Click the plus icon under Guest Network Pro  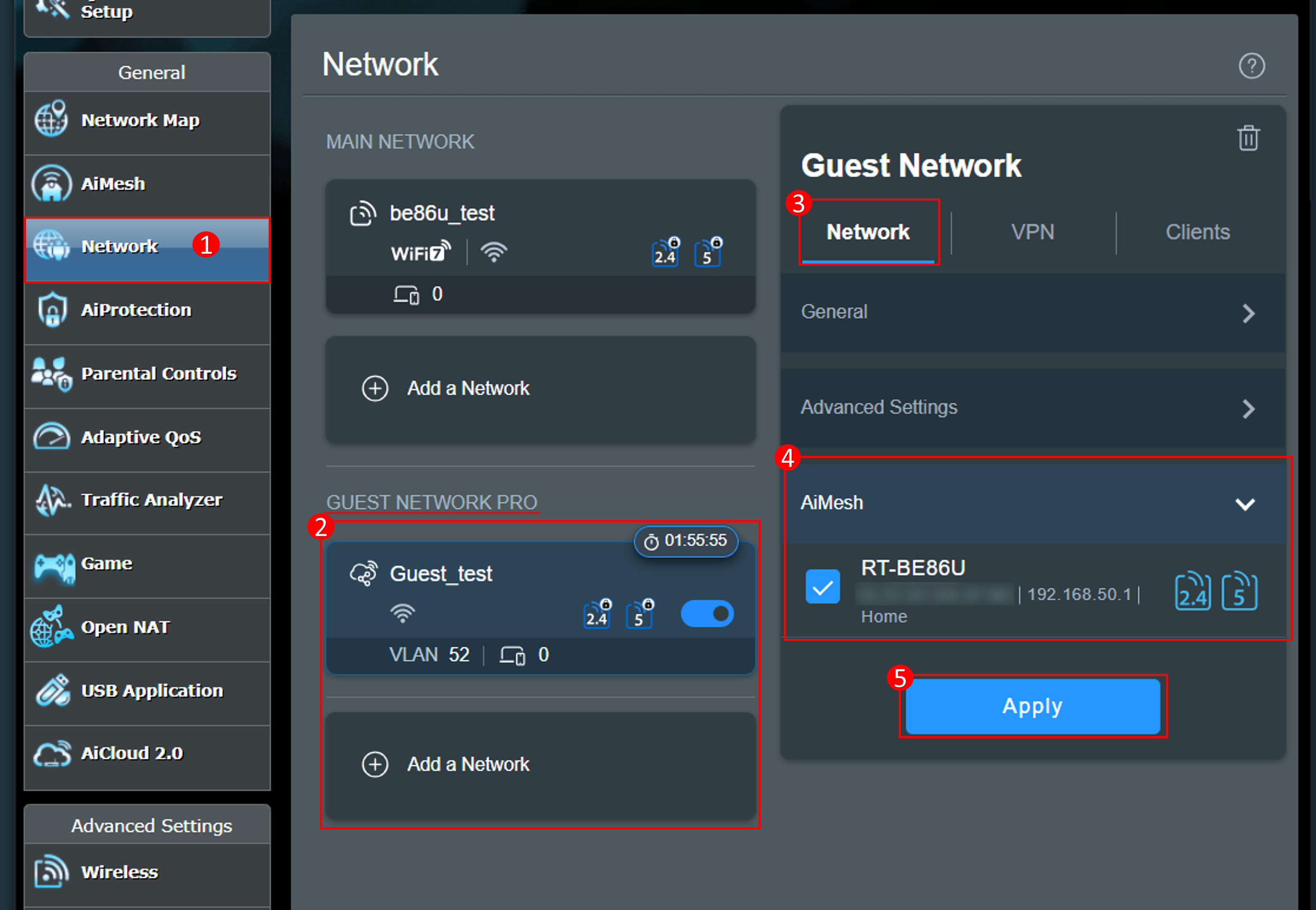(375, 764)
